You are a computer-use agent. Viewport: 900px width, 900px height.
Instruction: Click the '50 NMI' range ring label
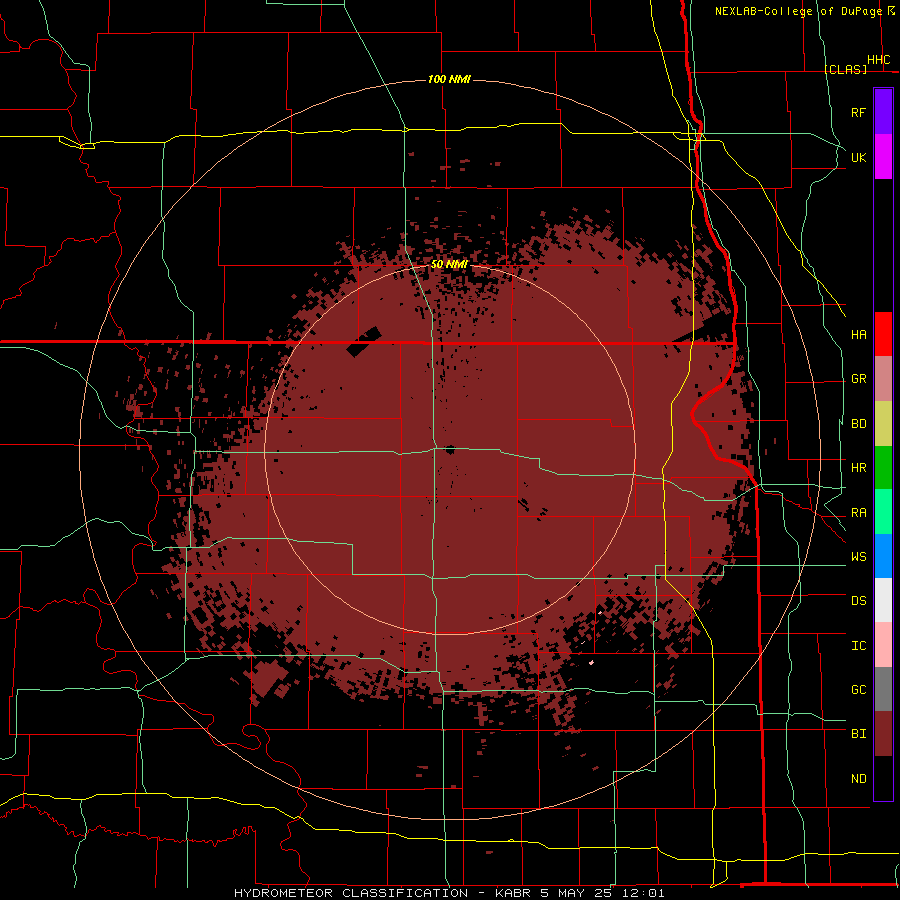click(449, 264)
